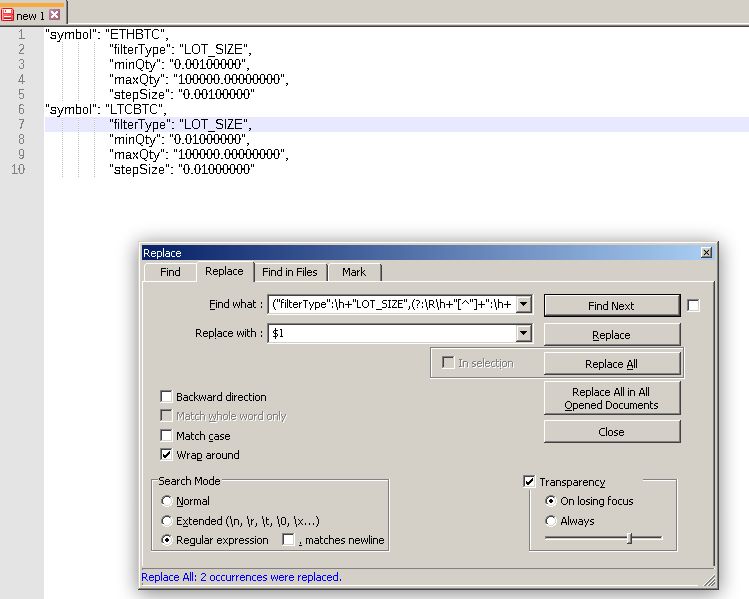Image resolution: width=749 pixels, height=599 pixels.
Task: Click Replace All in All Opened Documents
Action: (611, 398)
